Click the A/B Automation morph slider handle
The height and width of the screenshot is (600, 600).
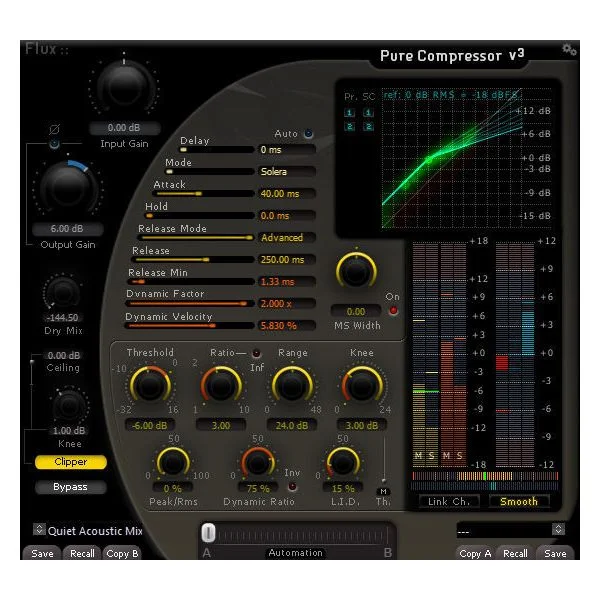click(208, 533)
